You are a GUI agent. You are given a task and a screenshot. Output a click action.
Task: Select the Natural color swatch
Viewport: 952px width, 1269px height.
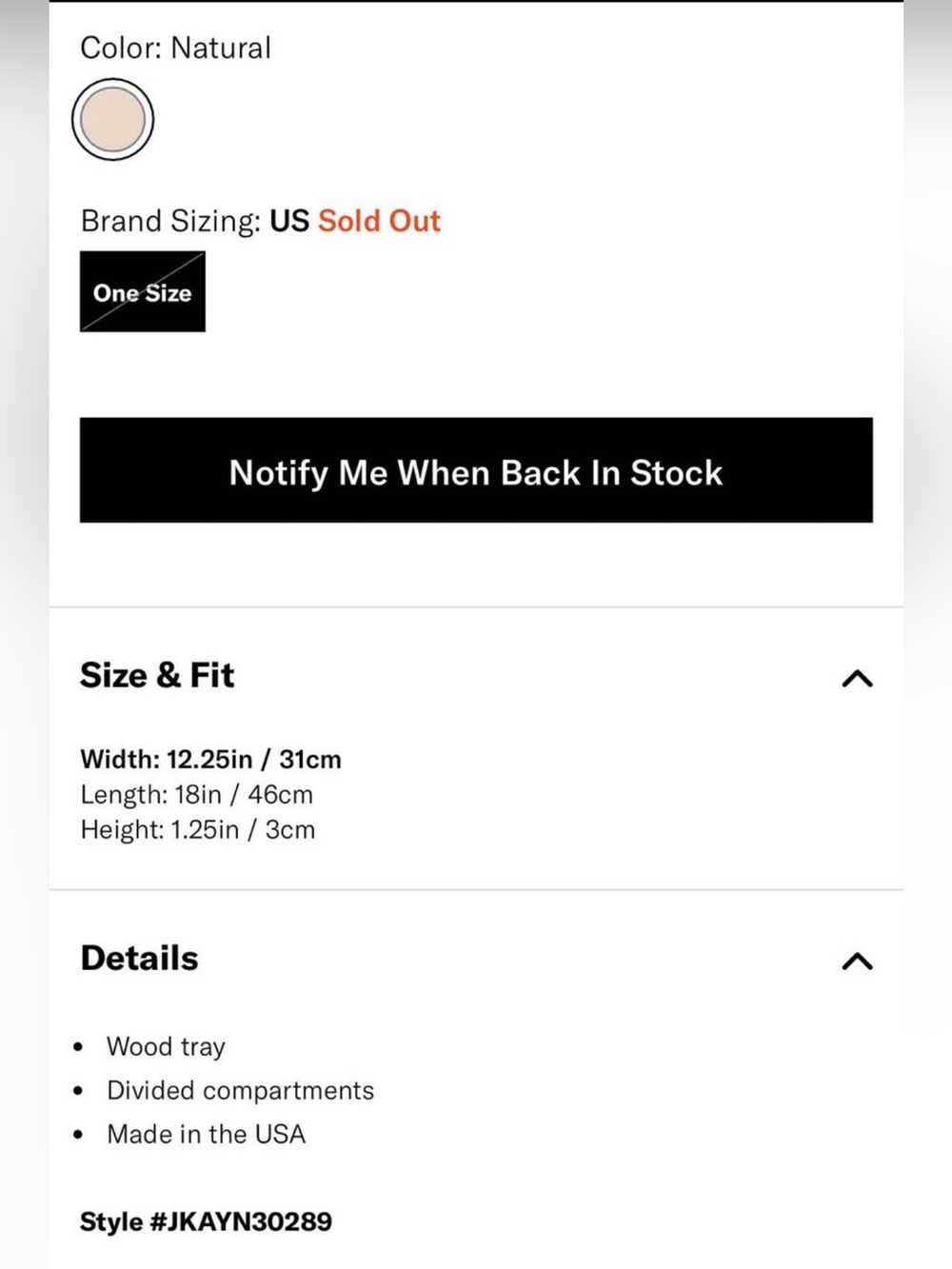pyautogui.click(x=112, y=119)
